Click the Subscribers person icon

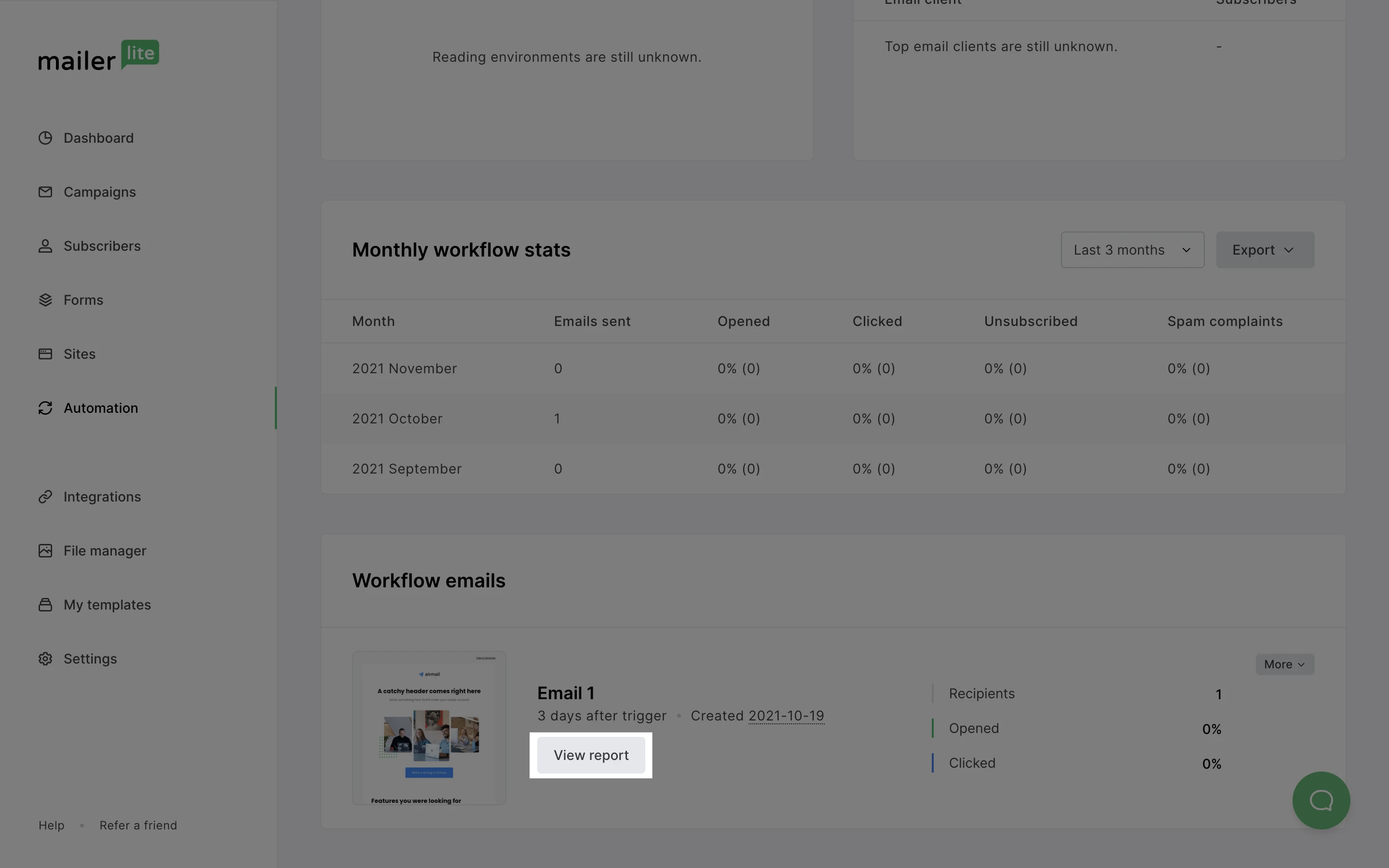[x=45, y=246]
